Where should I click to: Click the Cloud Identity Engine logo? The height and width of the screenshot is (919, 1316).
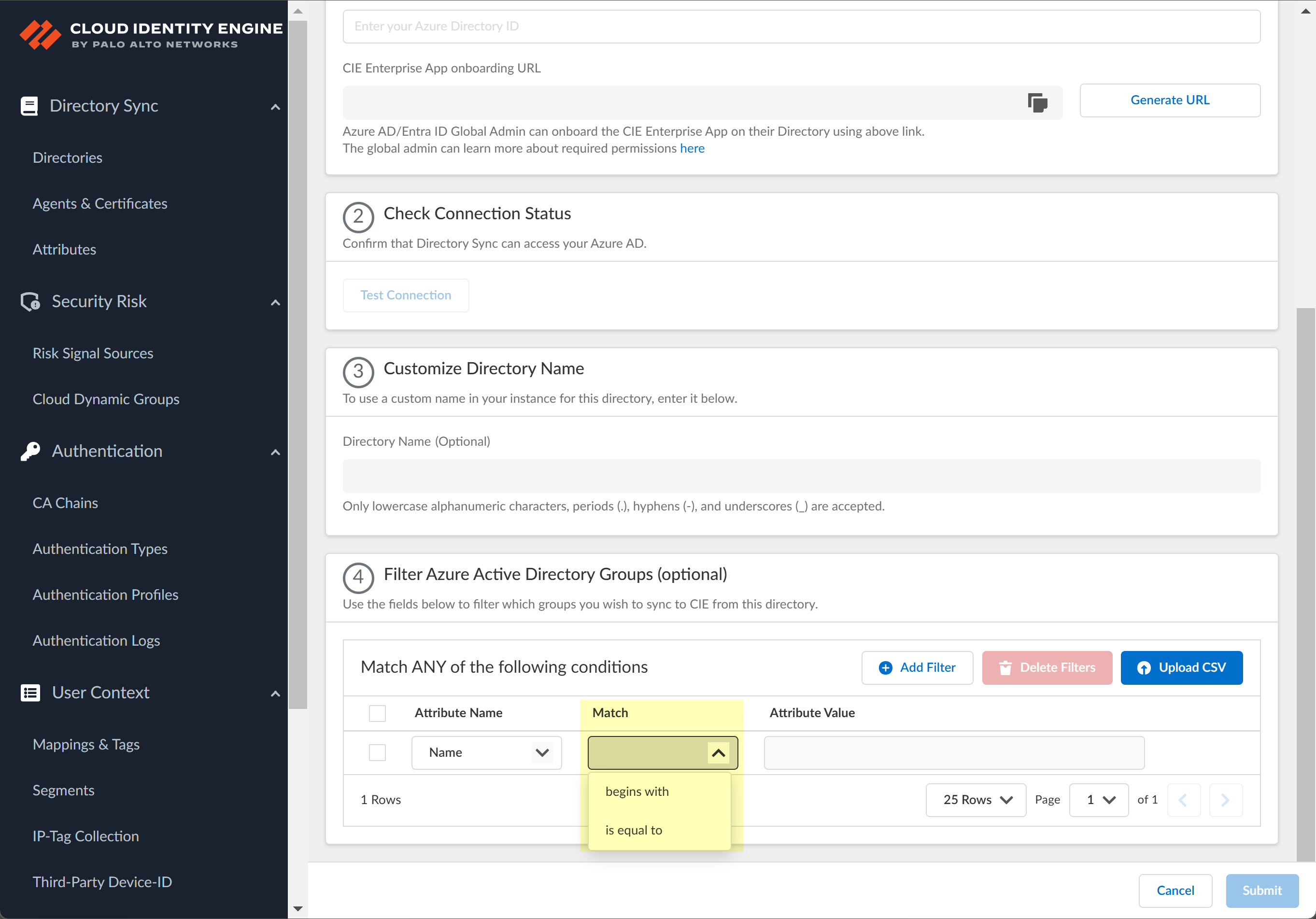[40, 34]
